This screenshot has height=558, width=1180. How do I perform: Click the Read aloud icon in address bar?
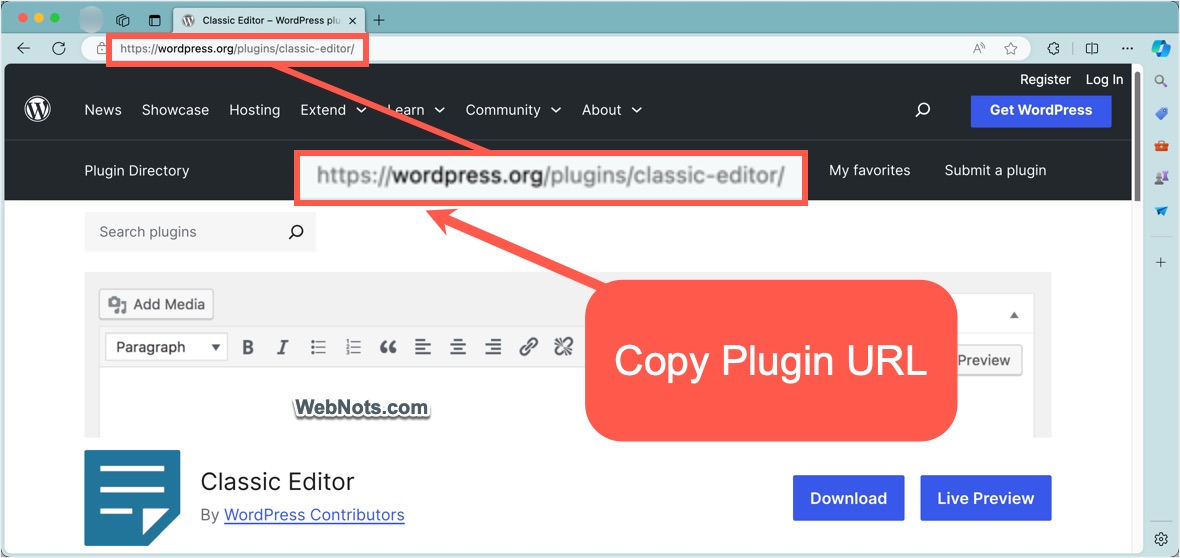[x=979, y=48]
